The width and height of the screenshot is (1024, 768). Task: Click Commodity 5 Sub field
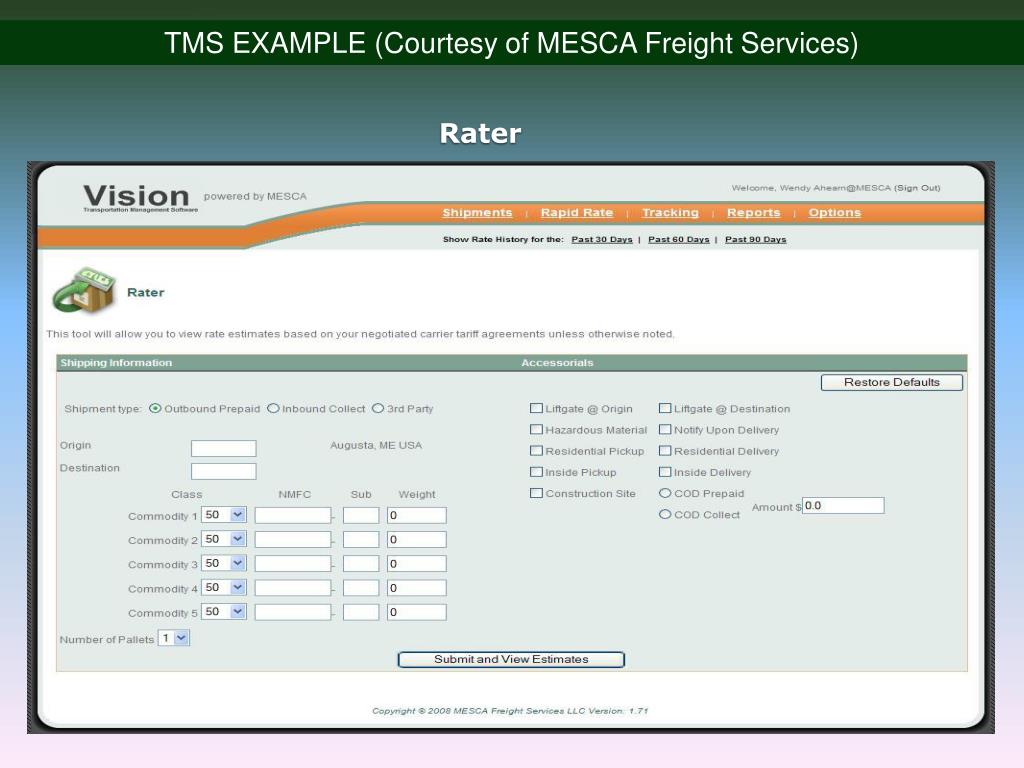pyautogui.click(x=361, y=613)
